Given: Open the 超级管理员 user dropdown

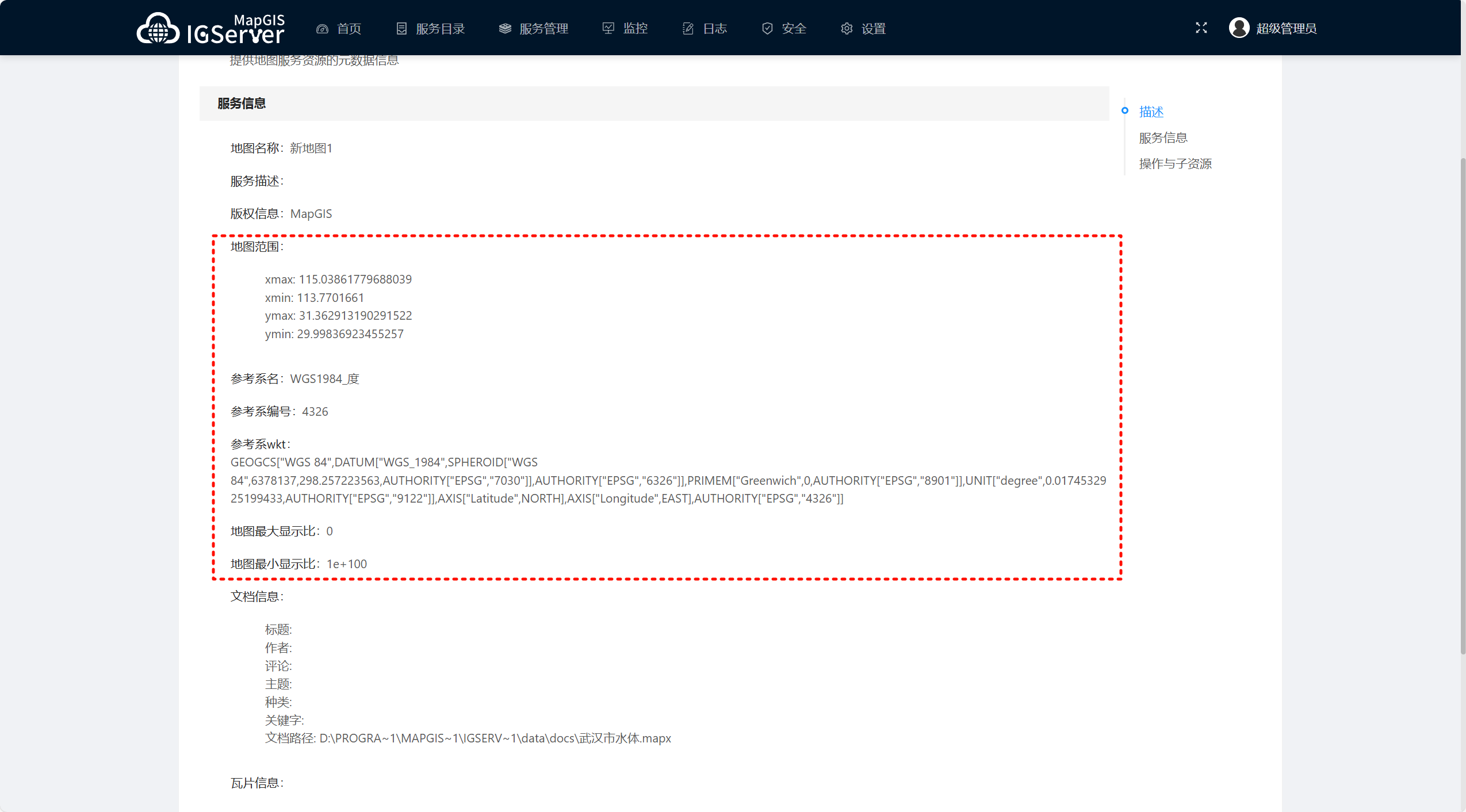Looking at the screenshot, I should tap(1286, 29).
